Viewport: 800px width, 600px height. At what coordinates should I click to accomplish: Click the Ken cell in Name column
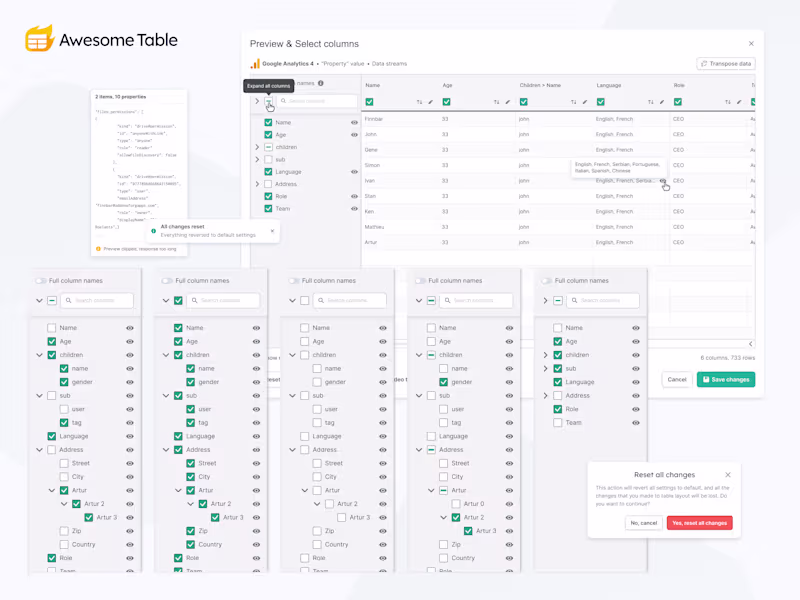click(x=369, y=212)
